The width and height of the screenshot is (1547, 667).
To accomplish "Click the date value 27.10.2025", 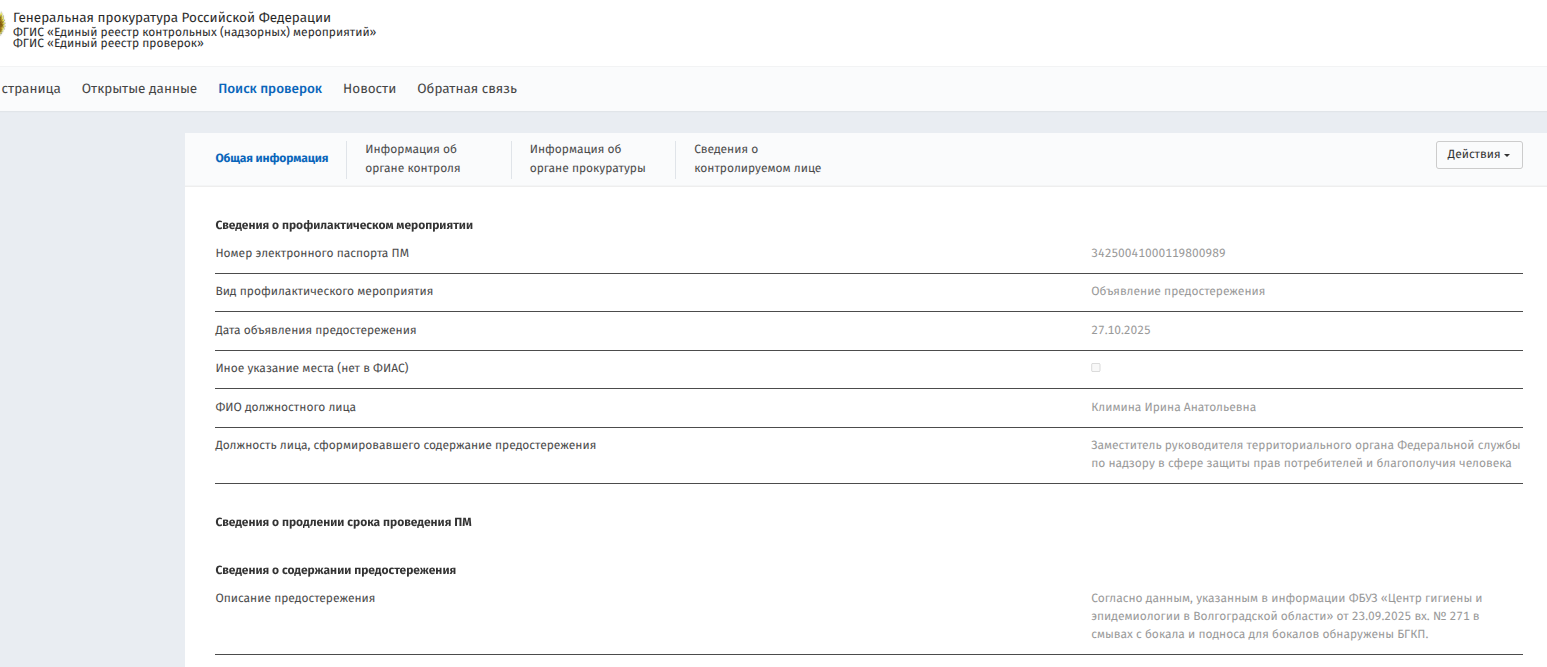I will [1121, 330].
